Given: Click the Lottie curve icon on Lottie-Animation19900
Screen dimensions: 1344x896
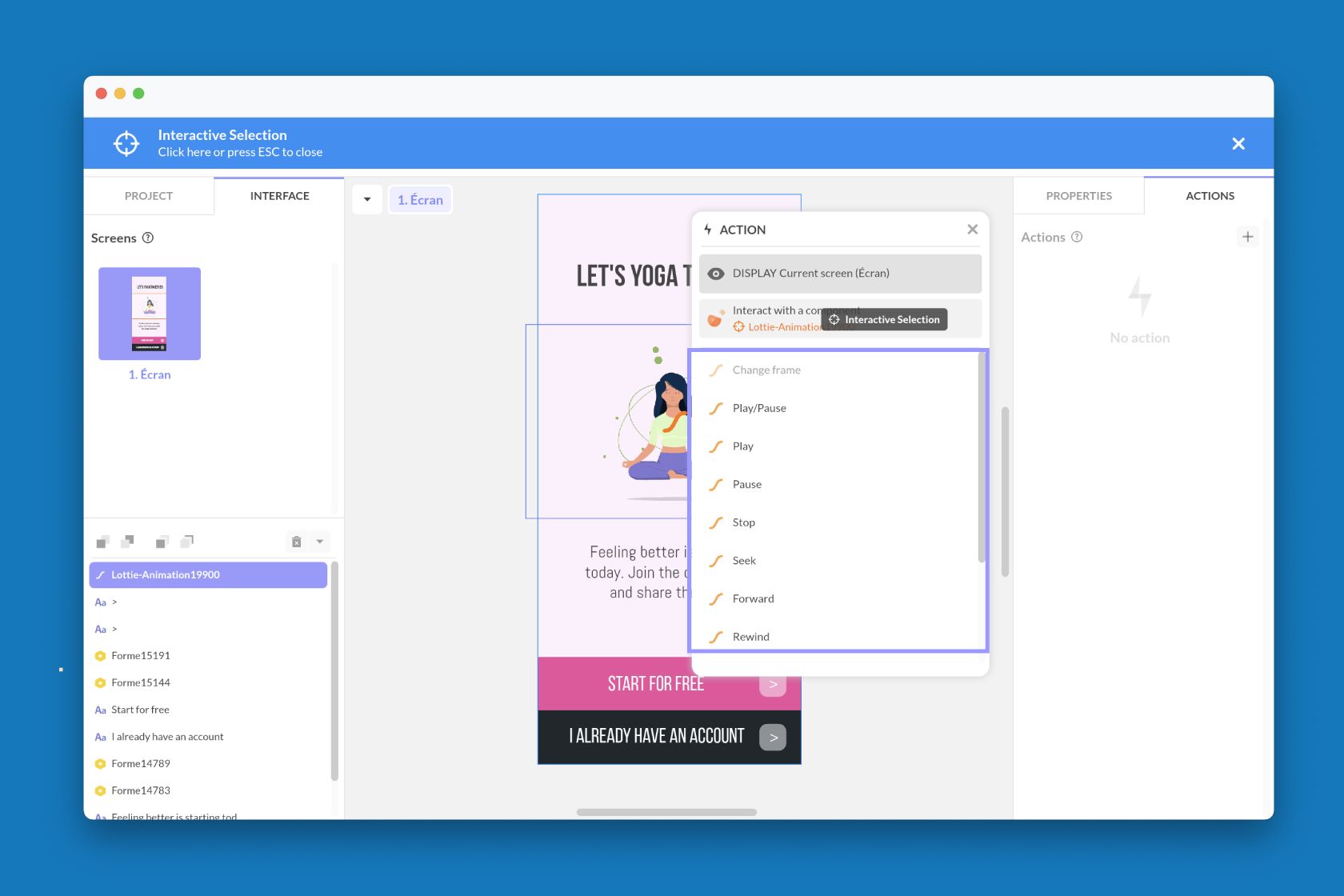Looking at the screenshot, I should pyautogui.click(x=101, y=574).
